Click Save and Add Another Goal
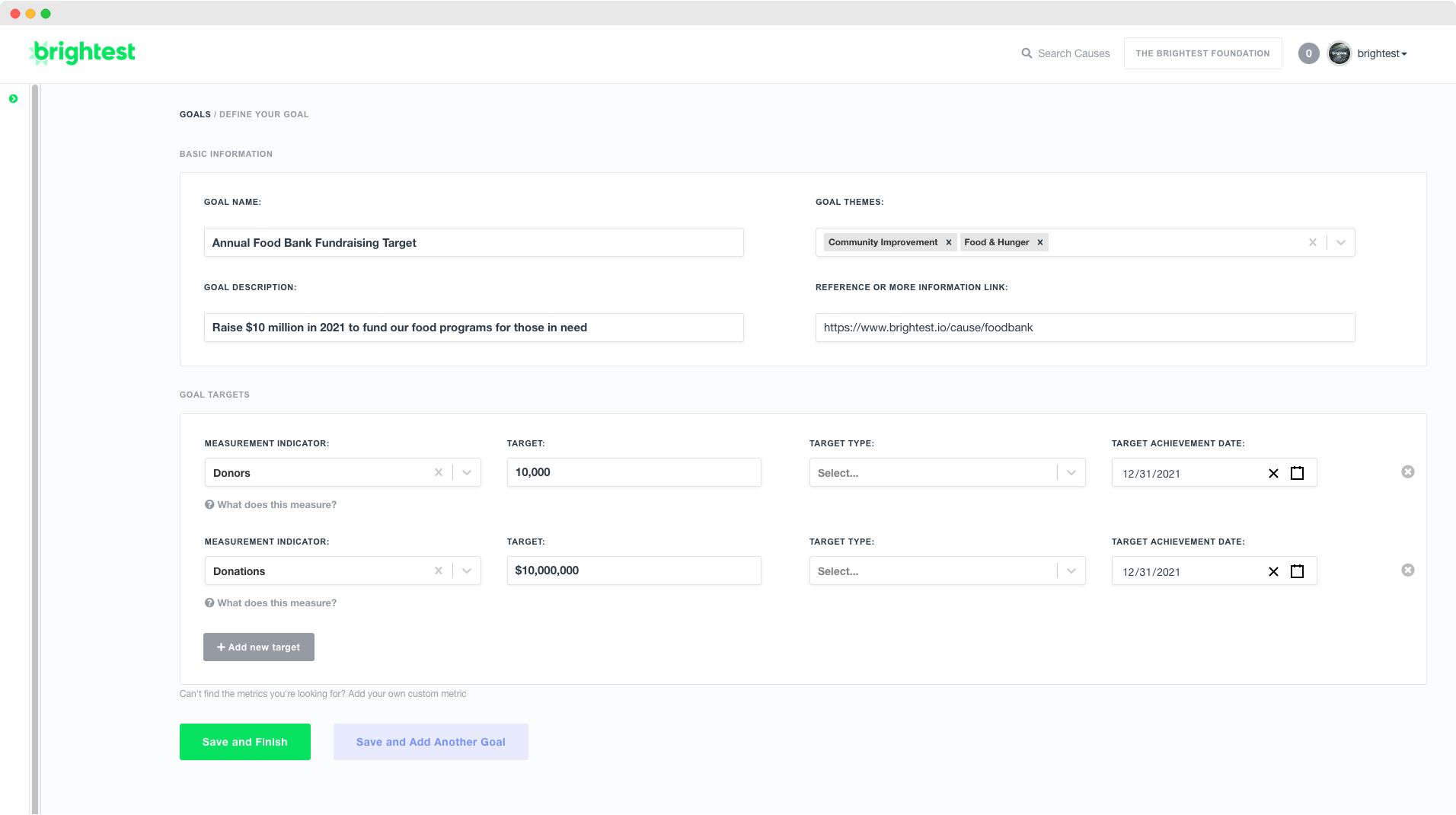Image resolution: width=1456 pixels, height=815 pixels. pos(431,742)
